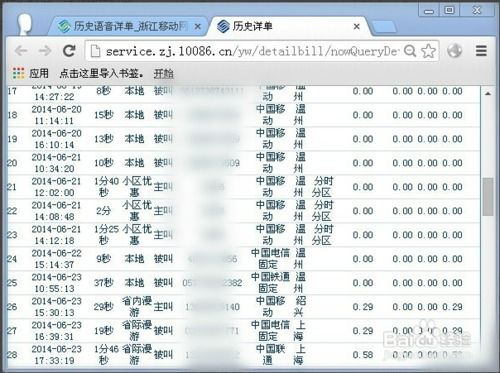Go back to the previous page

(21, 51)
